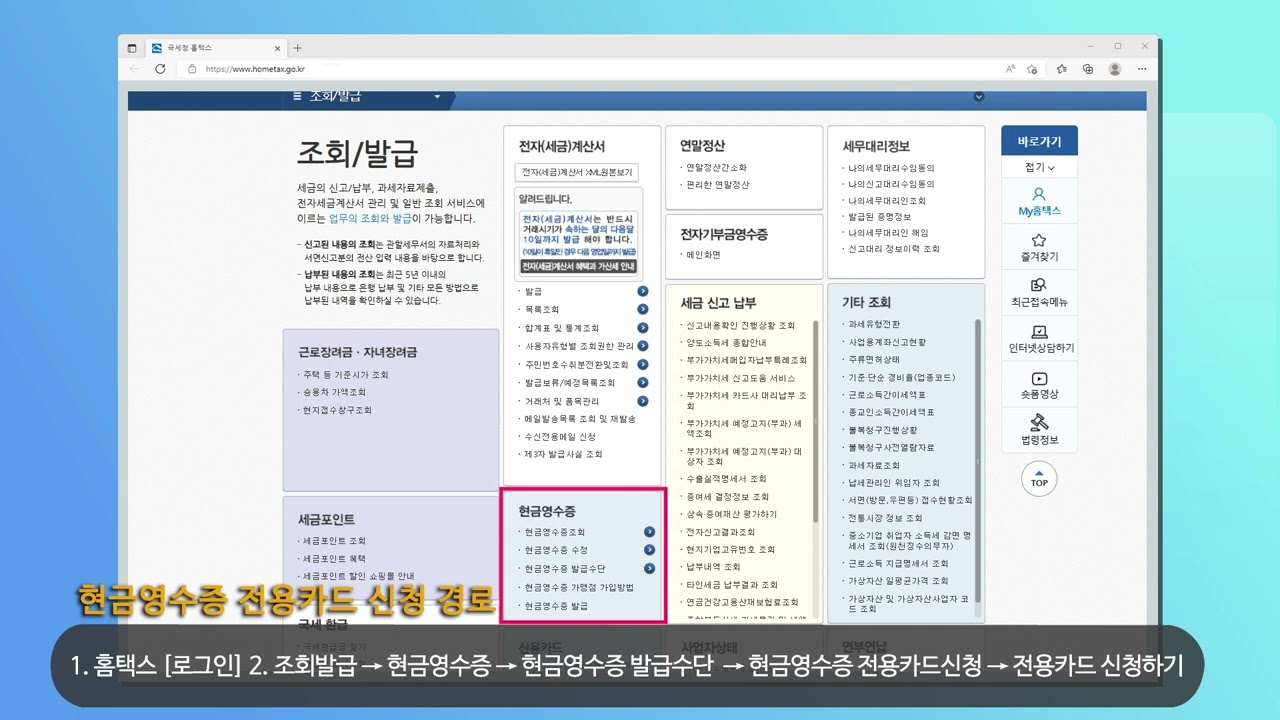Open browser Collections icon
1280x720 pixels.
point(1088,69)
